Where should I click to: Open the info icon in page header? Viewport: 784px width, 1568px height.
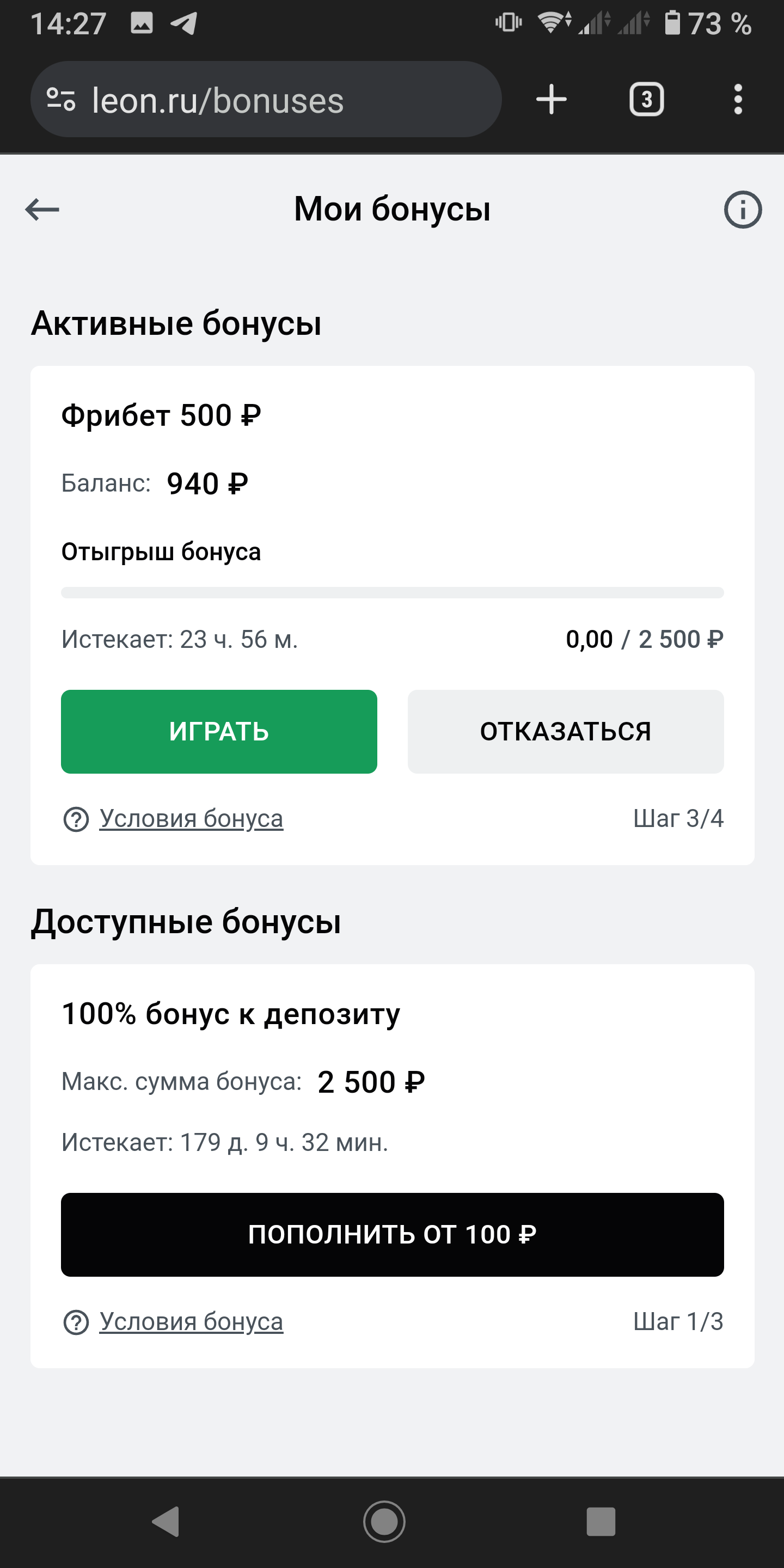742,210
